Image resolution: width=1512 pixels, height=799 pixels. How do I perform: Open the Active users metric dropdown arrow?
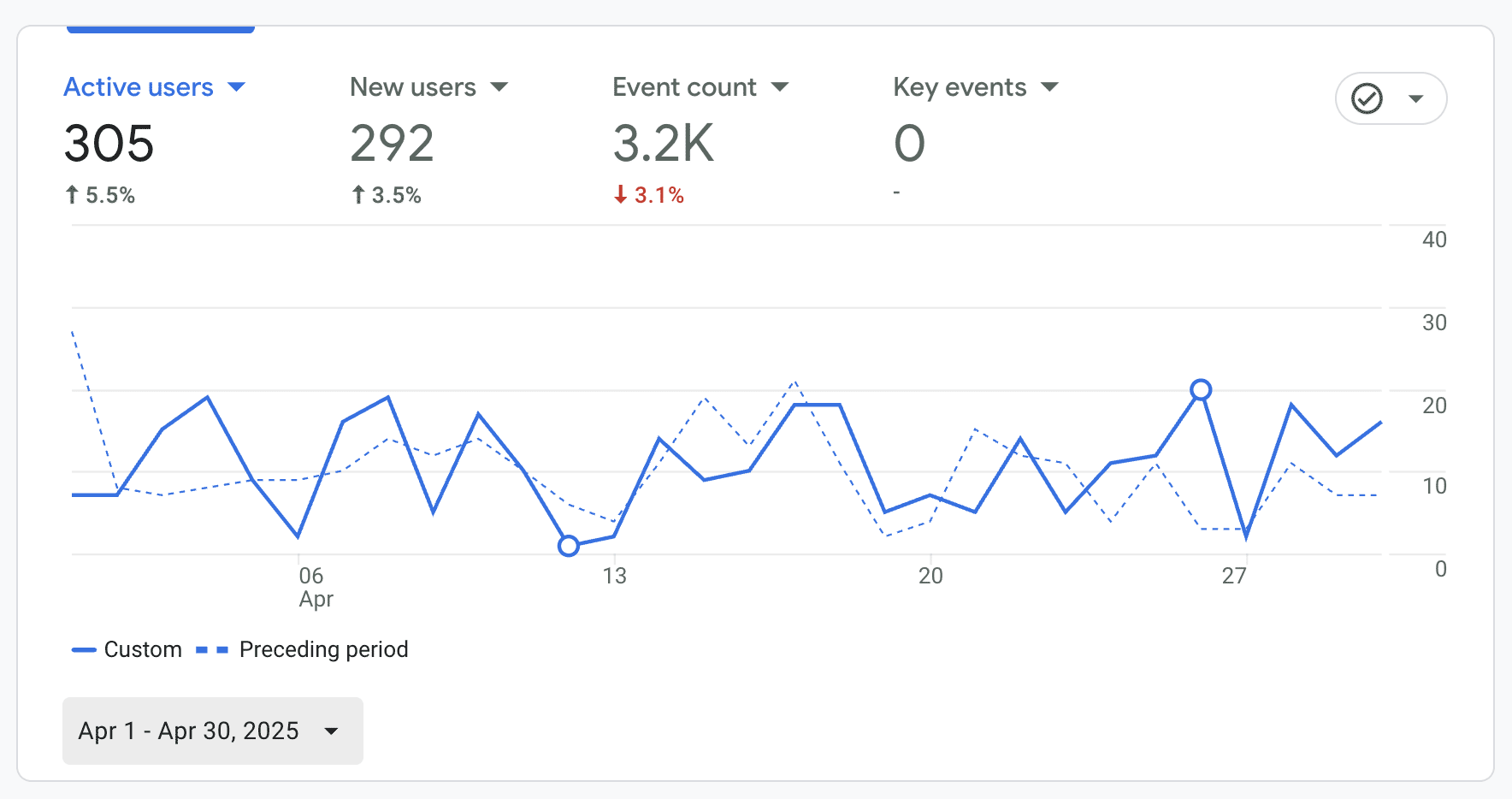[x=237, y=87]
